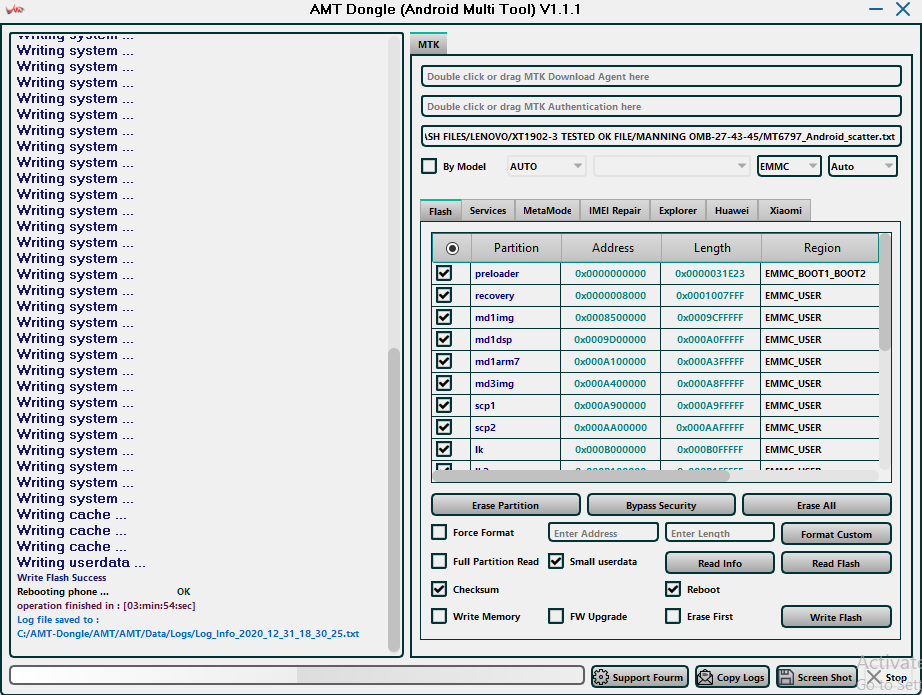Click the partition table horizontal scrollbar
Image resolution: width=922 pixels, height=695 pixels.
pos(581,476)
